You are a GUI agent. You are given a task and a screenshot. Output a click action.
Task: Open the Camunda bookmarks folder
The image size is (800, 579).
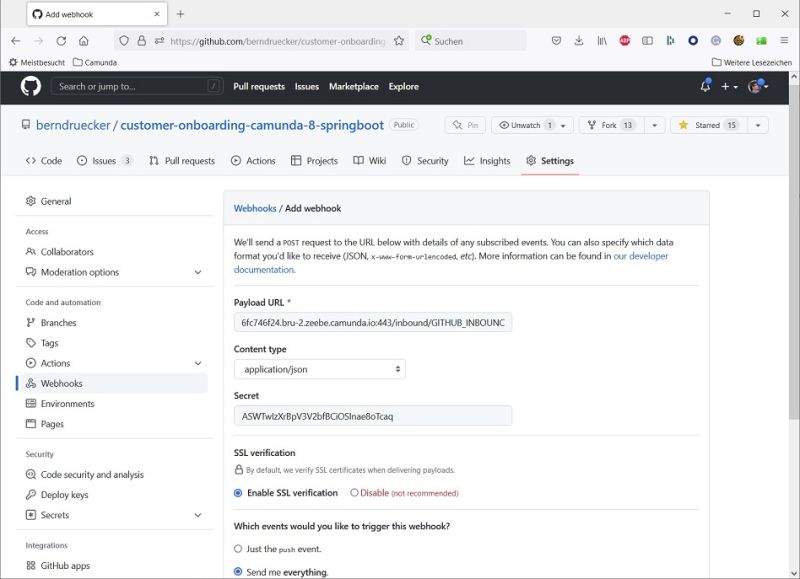click(x=95, y=62)
